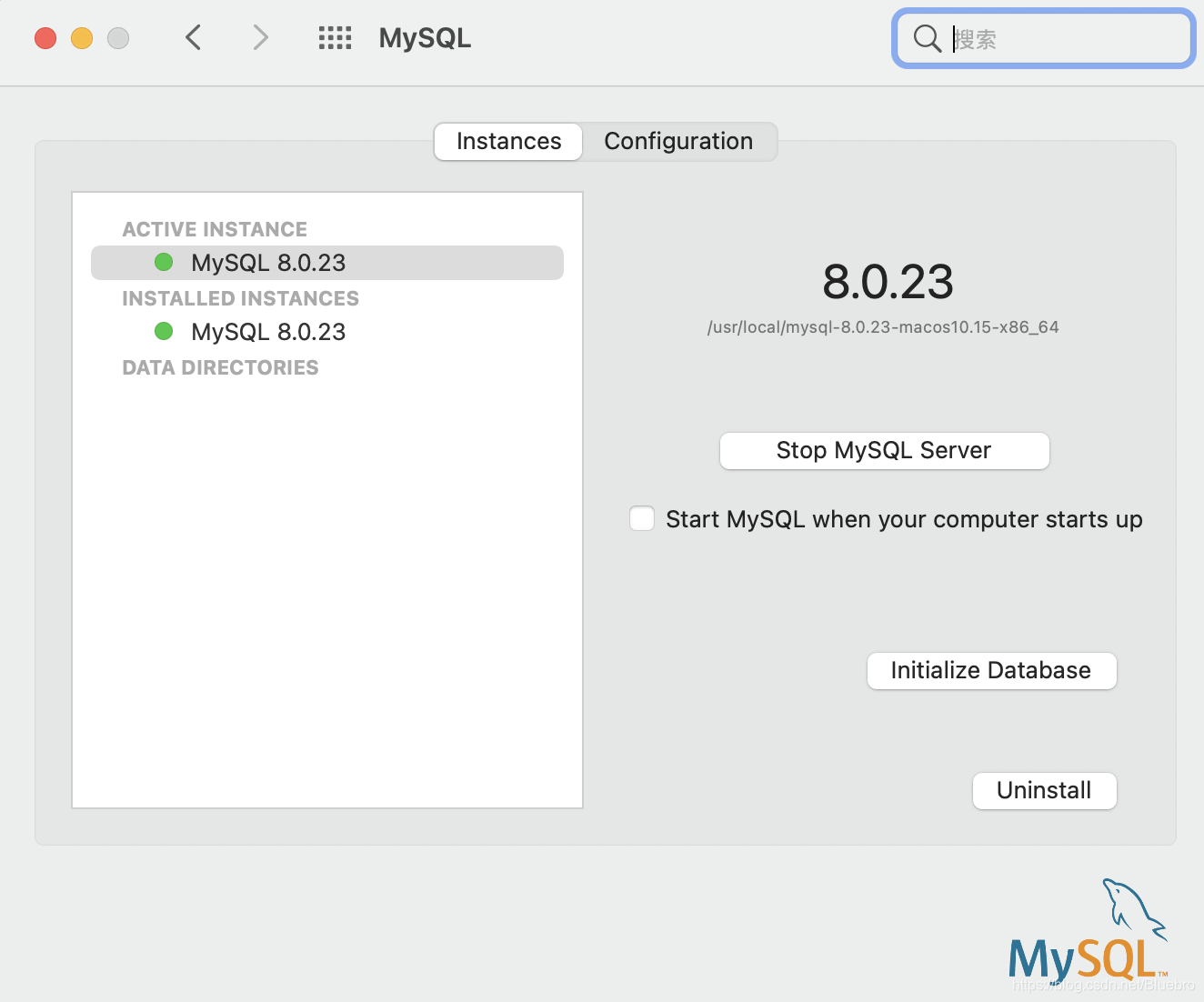Viewport: 1204px width, 1002px height.
Task: Go back with the left chevron
Action: (193, 37)
